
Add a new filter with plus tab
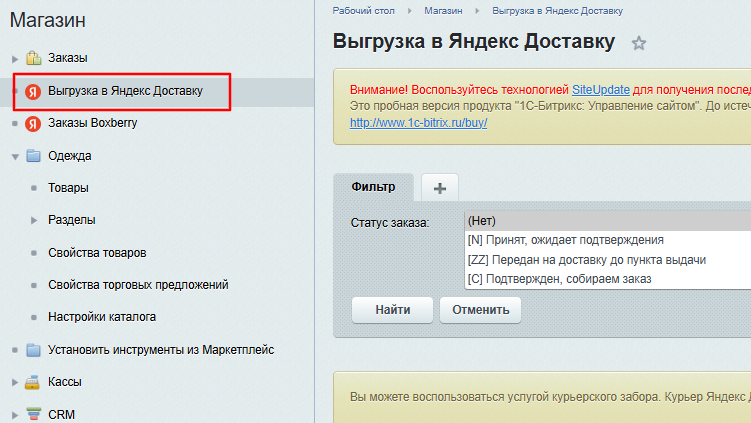440,188
